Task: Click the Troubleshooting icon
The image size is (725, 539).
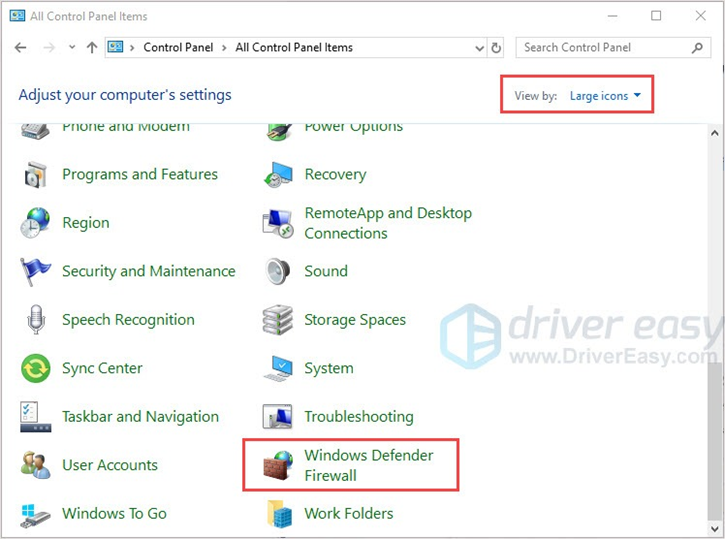Action: coord(277,416)
